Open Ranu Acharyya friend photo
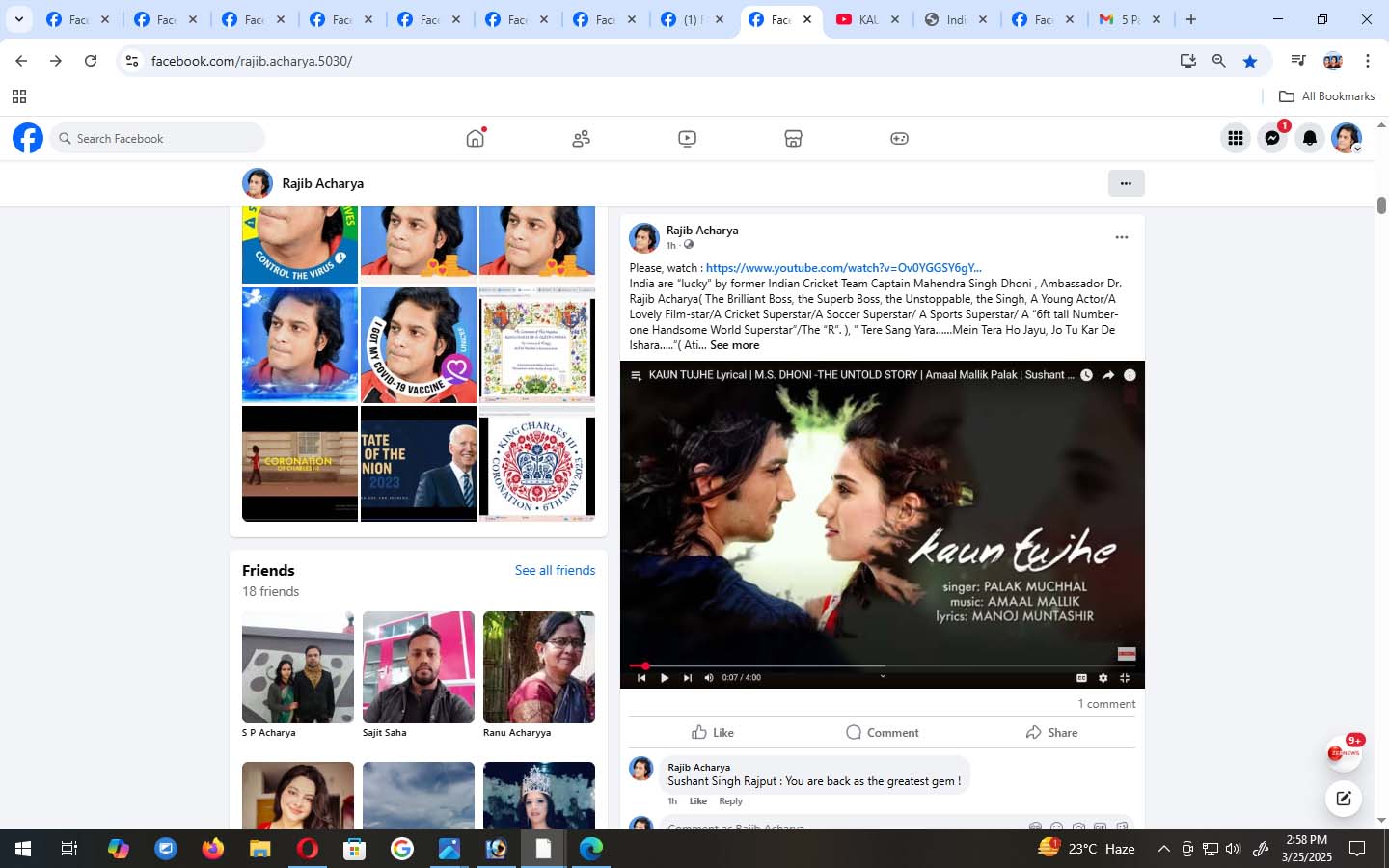This screenshot has width=1389, height=868. coord(539,667)
